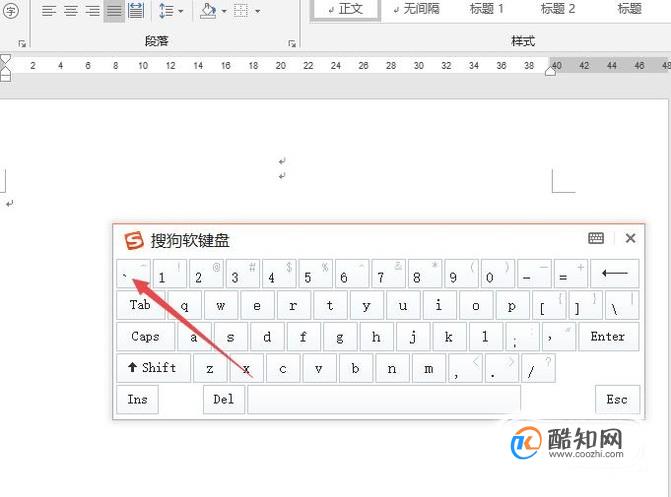Click the Tab key on soft keyboard
Viewport: 671px width, 497px height.
(140, 305)
